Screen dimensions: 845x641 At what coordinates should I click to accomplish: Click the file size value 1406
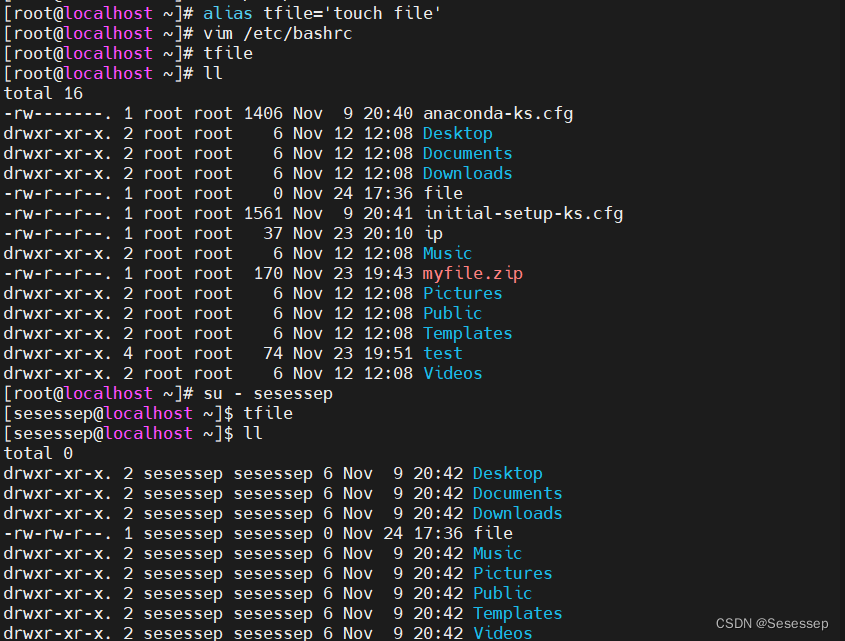[x=263, y=113]
